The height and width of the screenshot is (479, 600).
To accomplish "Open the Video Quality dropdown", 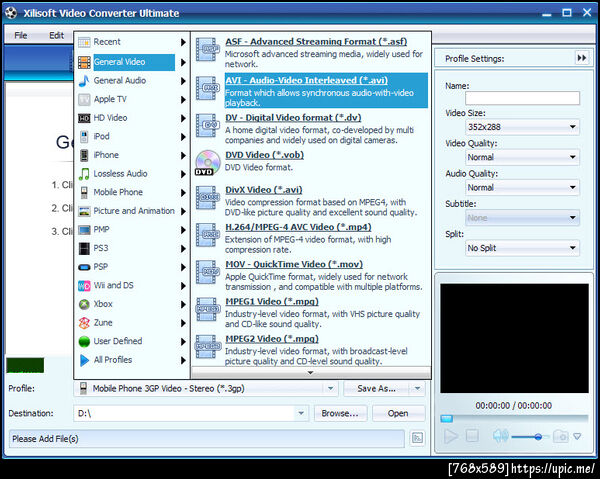I will coord(522,157).
